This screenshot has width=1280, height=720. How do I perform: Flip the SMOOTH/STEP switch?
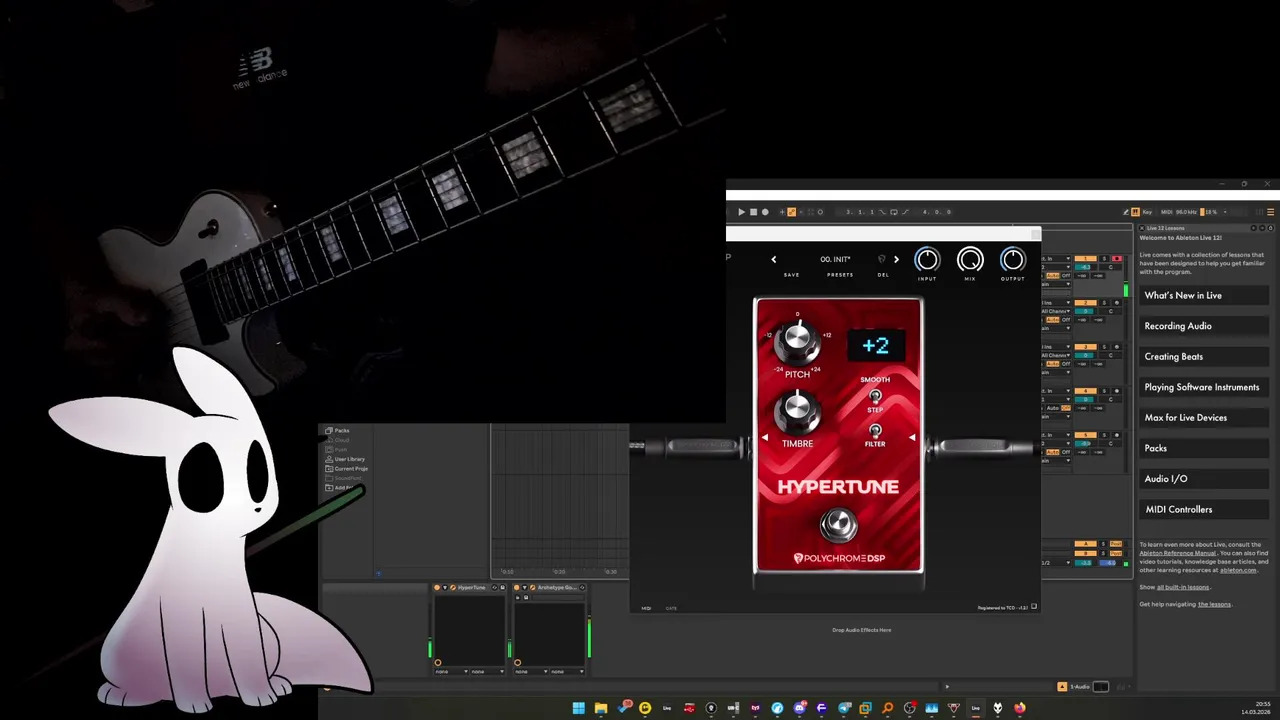pyautogui.click(x=875, y=396)
